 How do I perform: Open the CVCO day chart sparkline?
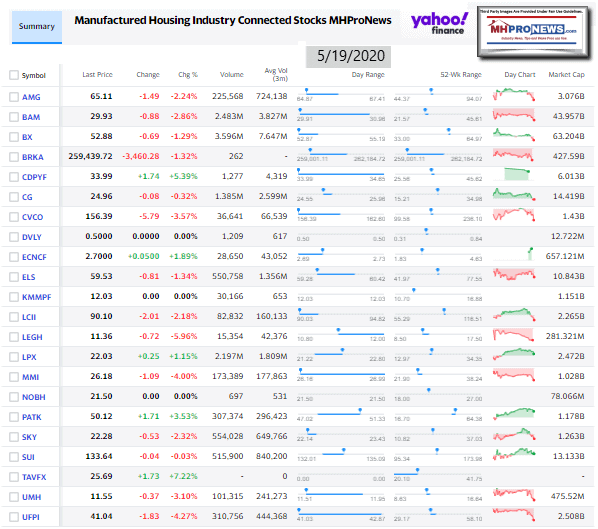point(514,214)
